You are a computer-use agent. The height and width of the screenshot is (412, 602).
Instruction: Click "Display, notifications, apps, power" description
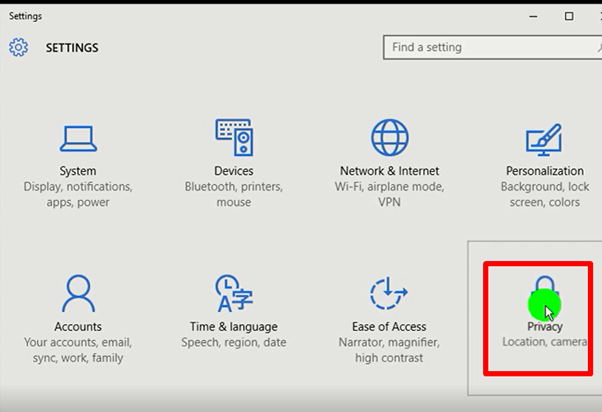[x=78, y=194]
